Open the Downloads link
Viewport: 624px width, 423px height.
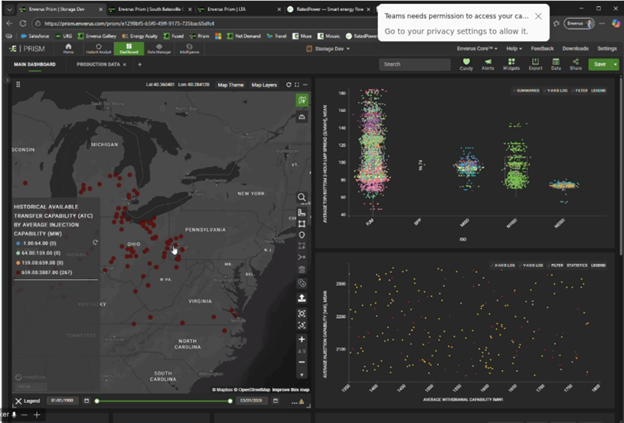coord(575,49)
